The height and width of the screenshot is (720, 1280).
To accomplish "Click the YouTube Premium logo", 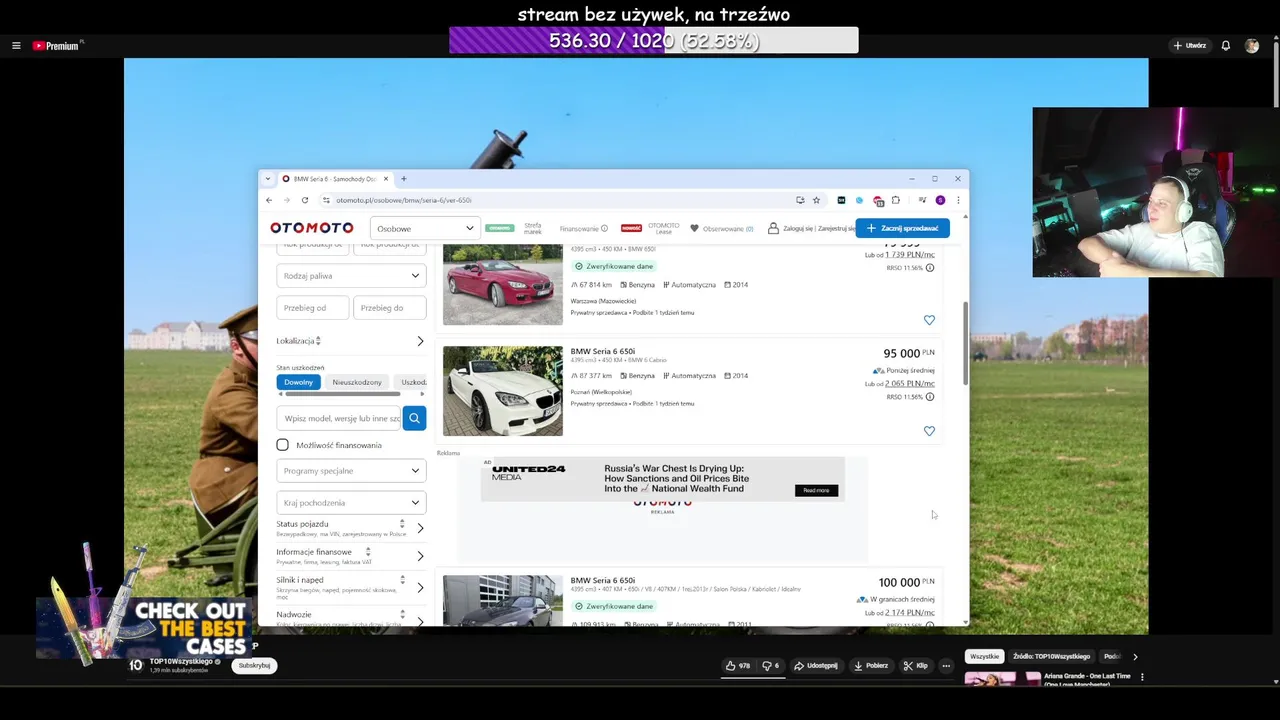I will tap(55, 46).
